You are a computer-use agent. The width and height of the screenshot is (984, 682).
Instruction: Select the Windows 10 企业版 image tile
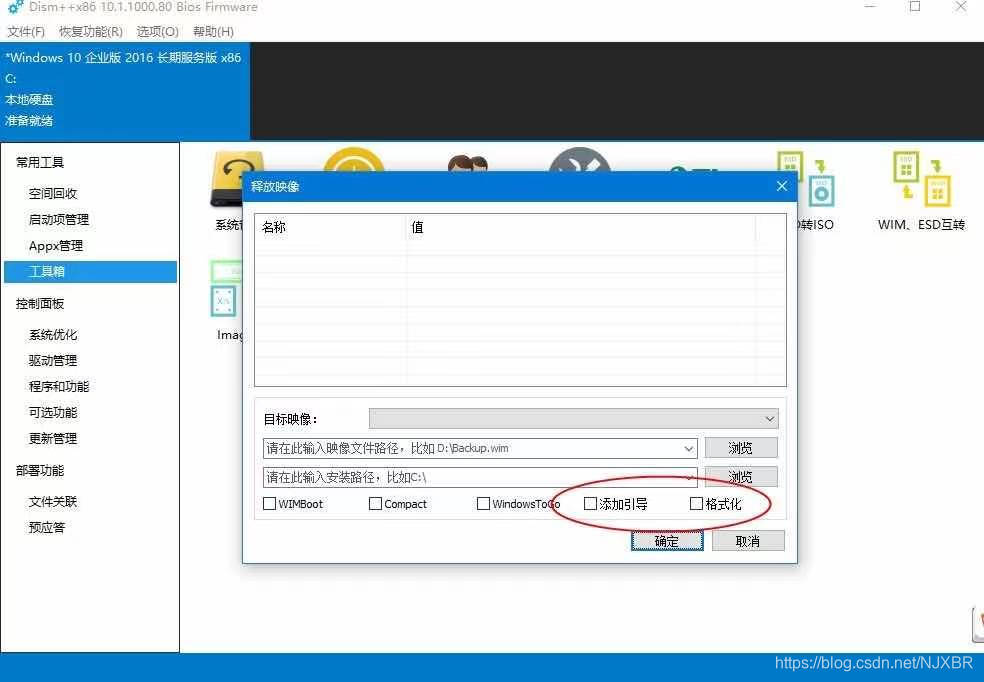(x=125, y=91)
